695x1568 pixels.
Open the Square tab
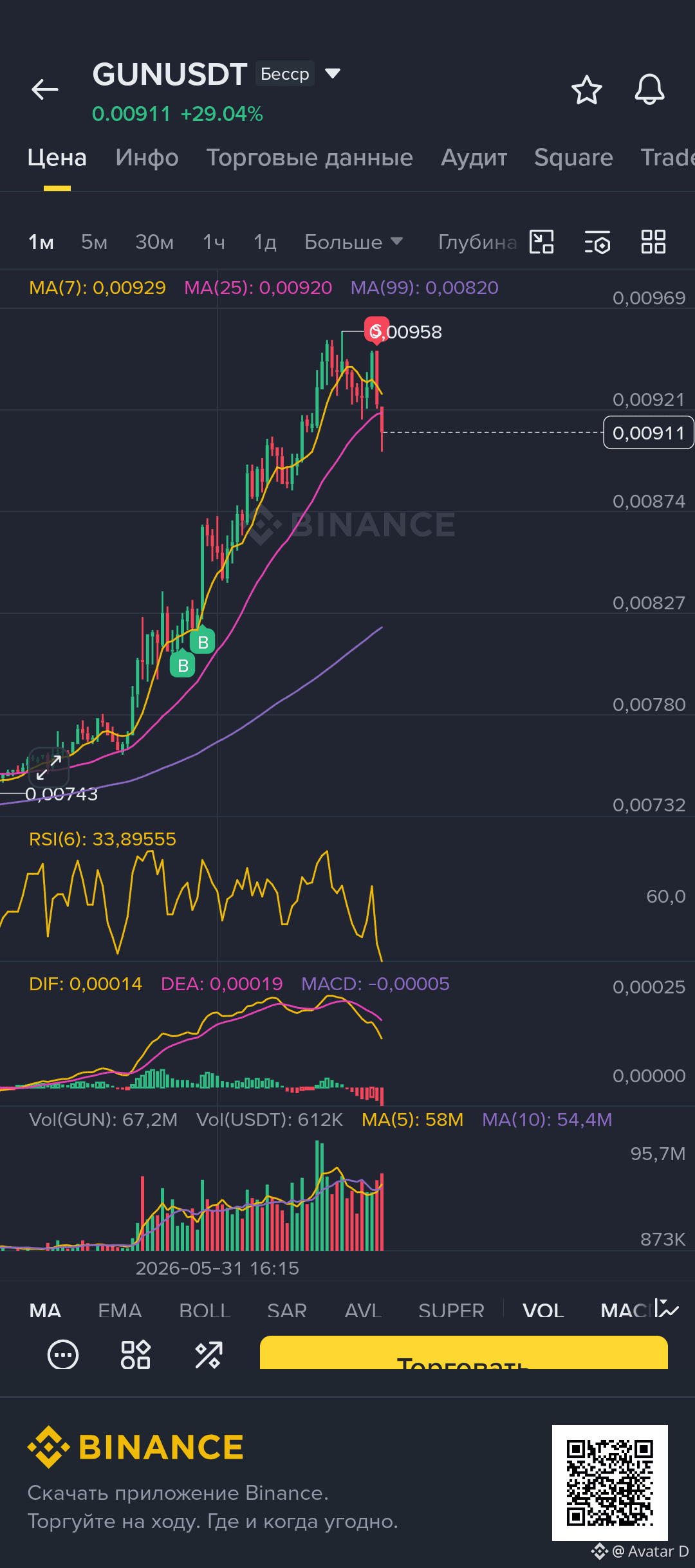tap(573, 158)
